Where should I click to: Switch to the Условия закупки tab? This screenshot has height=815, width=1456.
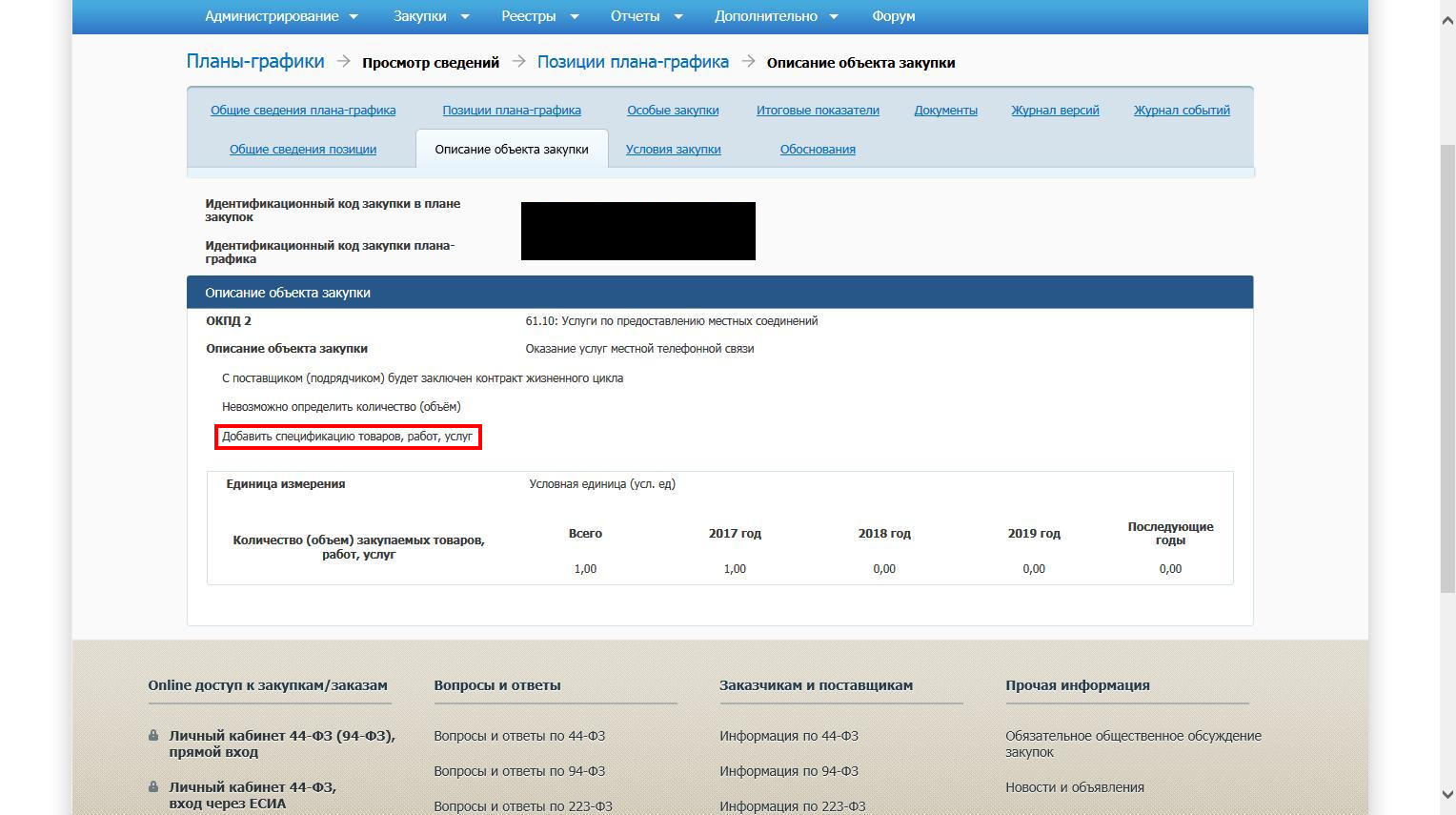tap(673, 150)
